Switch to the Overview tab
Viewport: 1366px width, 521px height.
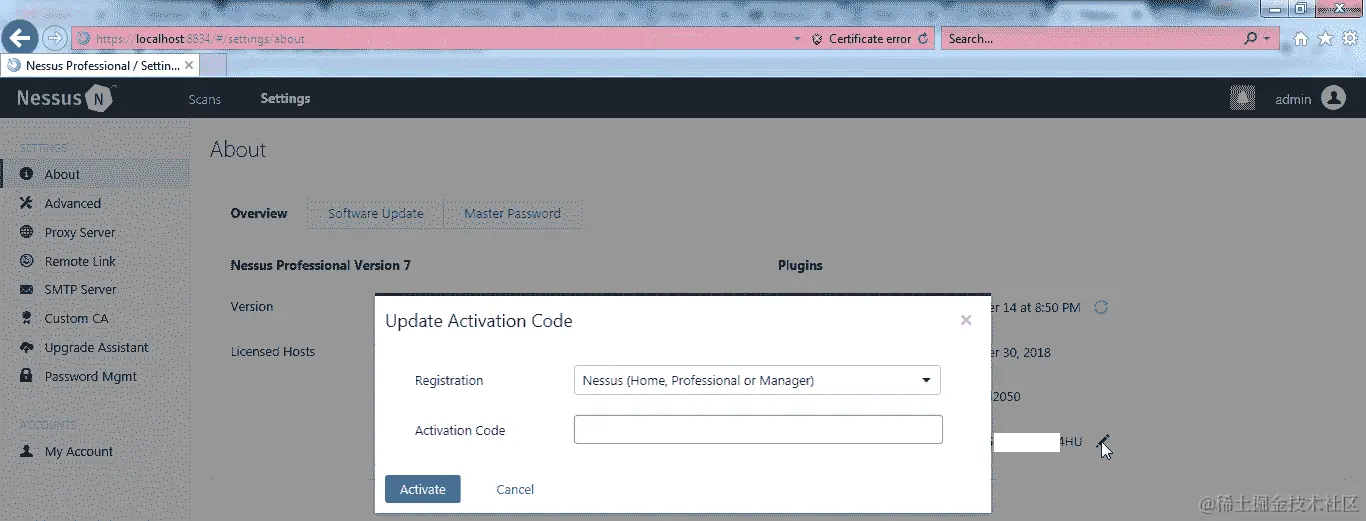pos(259,213)
